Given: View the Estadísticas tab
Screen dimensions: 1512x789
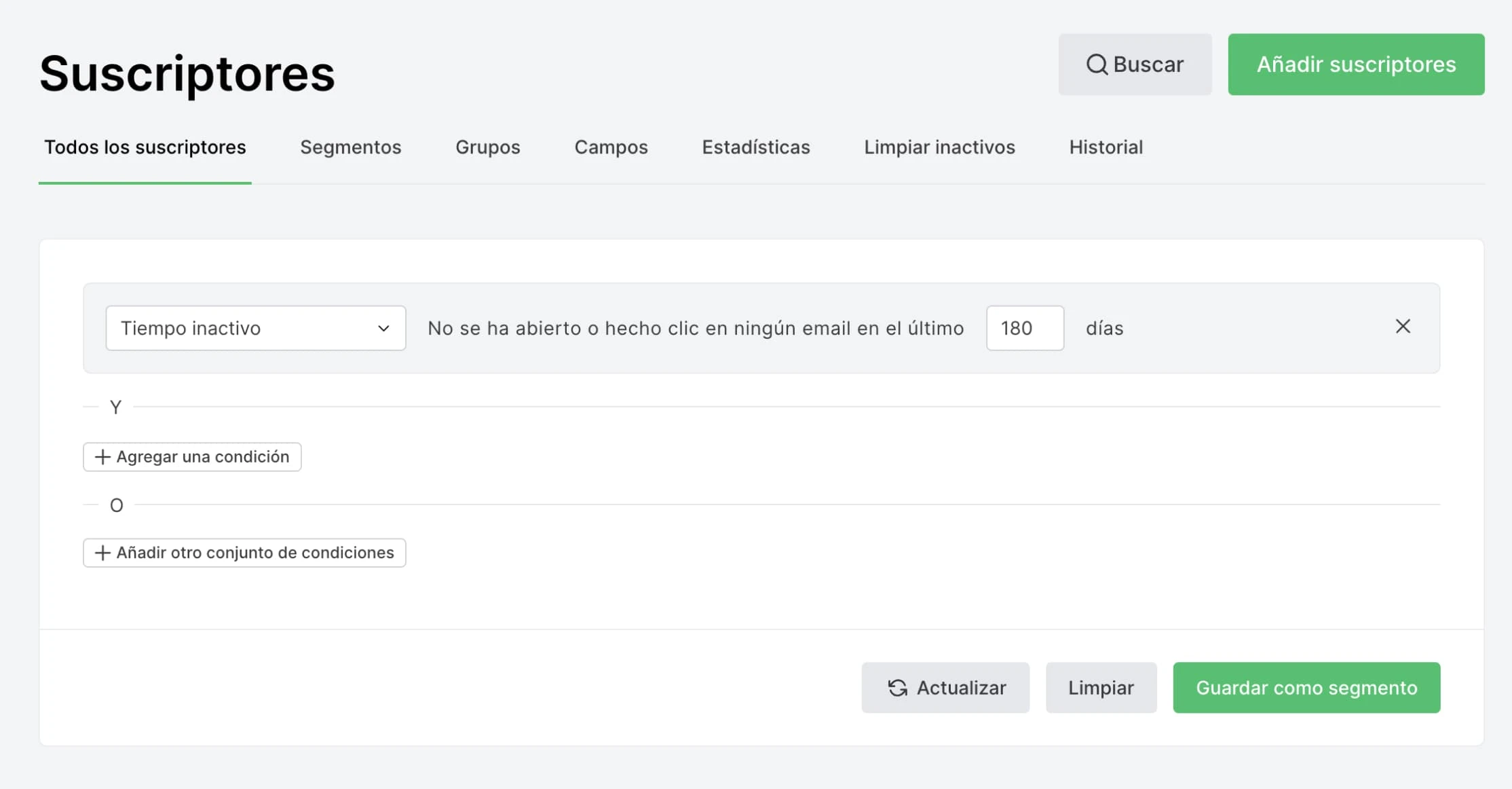Looking at the screenshot, I should 755,147.
